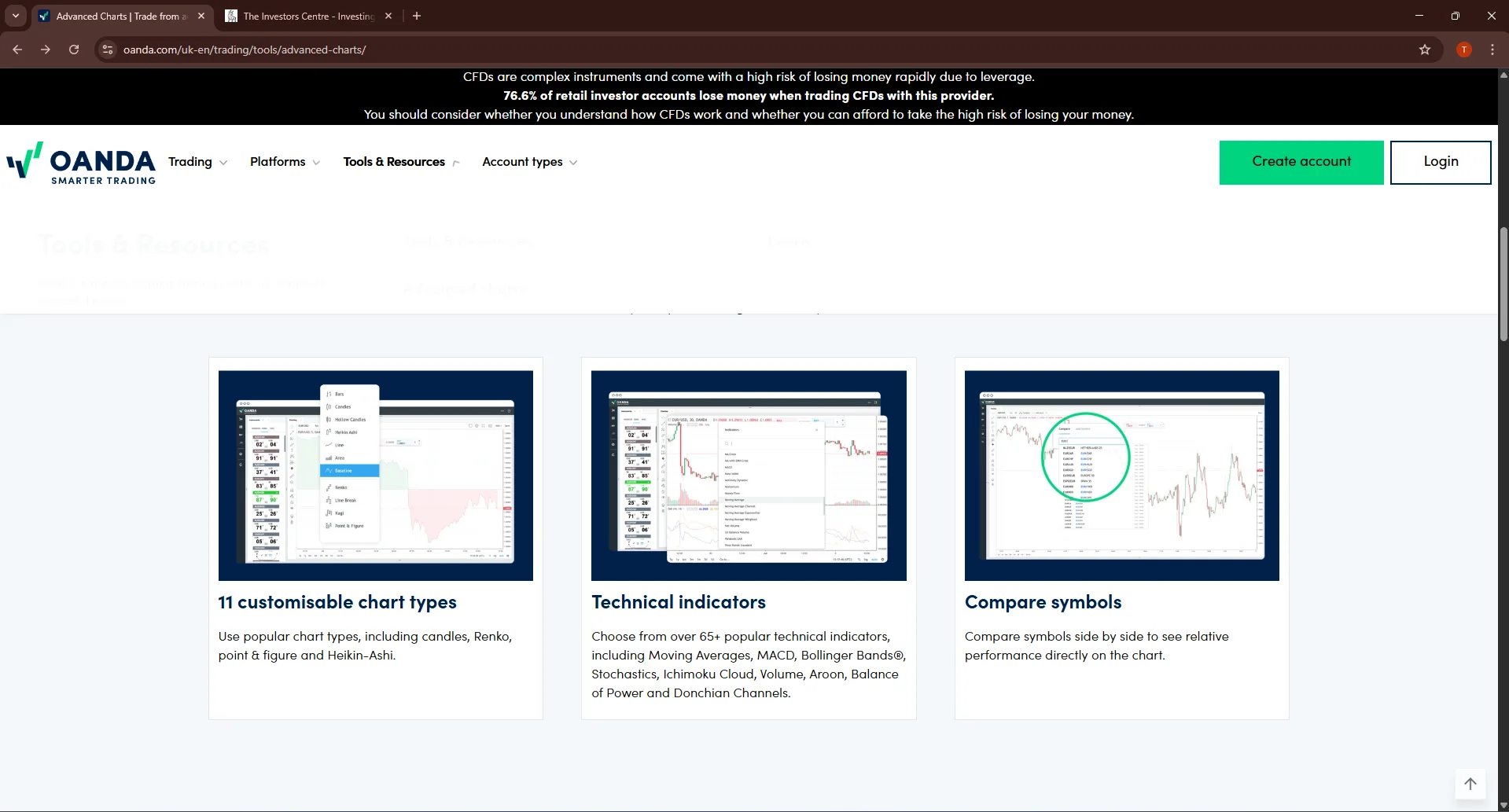This screenshot has width=1509, height=812.
Task: Click 'Use popular chart types' description text
Action: 365,646
